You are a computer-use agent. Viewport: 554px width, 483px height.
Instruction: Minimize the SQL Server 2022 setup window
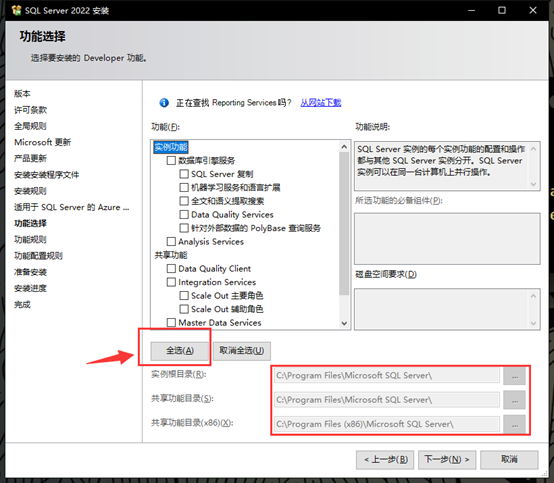[x=471, y=10]
